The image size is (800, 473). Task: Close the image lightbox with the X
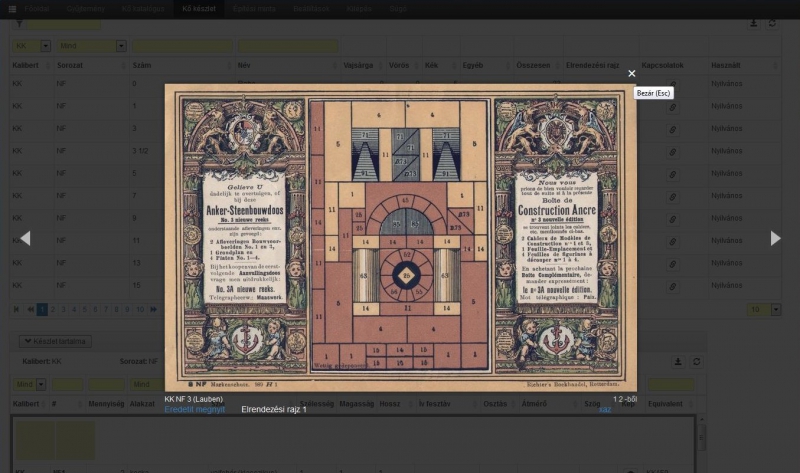pos(632,73)
